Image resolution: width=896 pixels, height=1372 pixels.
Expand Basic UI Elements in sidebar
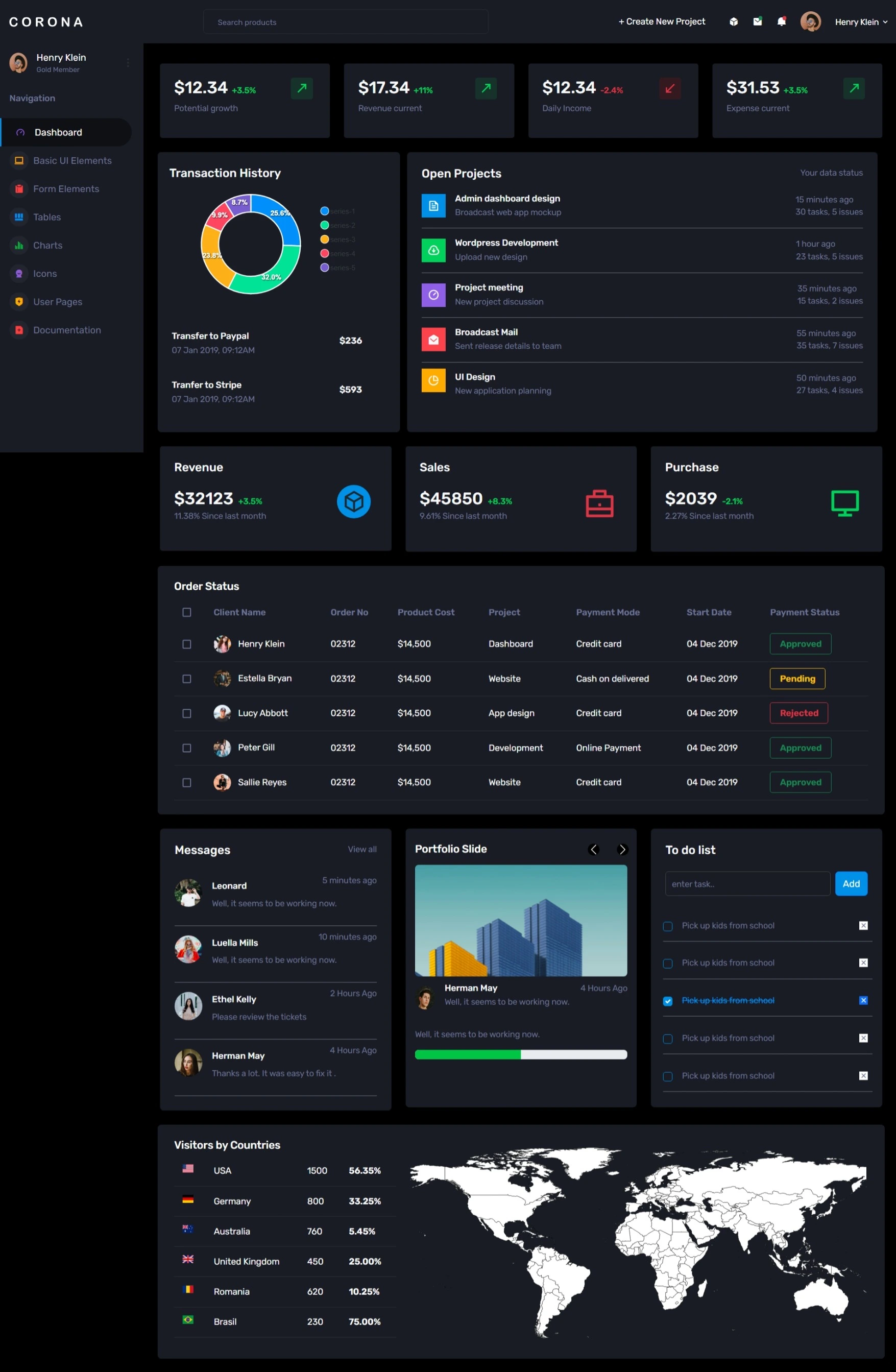click(72, 161)
